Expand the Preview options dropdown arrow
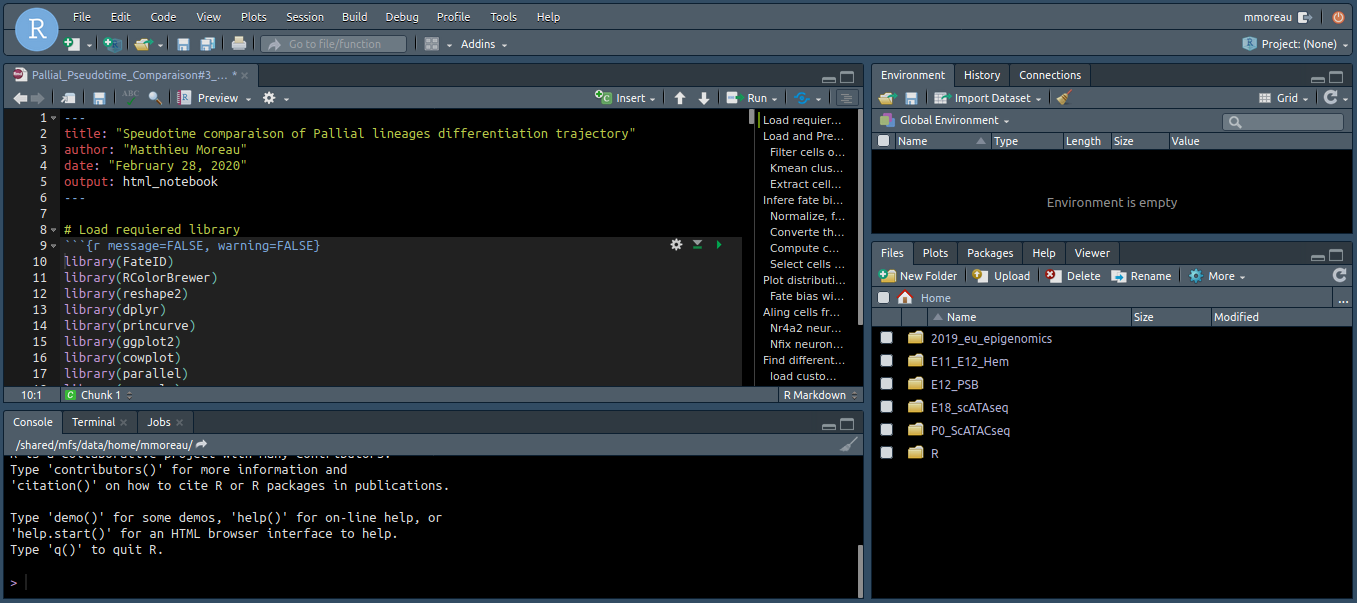 pyautogui.click(x=247, y=99)
